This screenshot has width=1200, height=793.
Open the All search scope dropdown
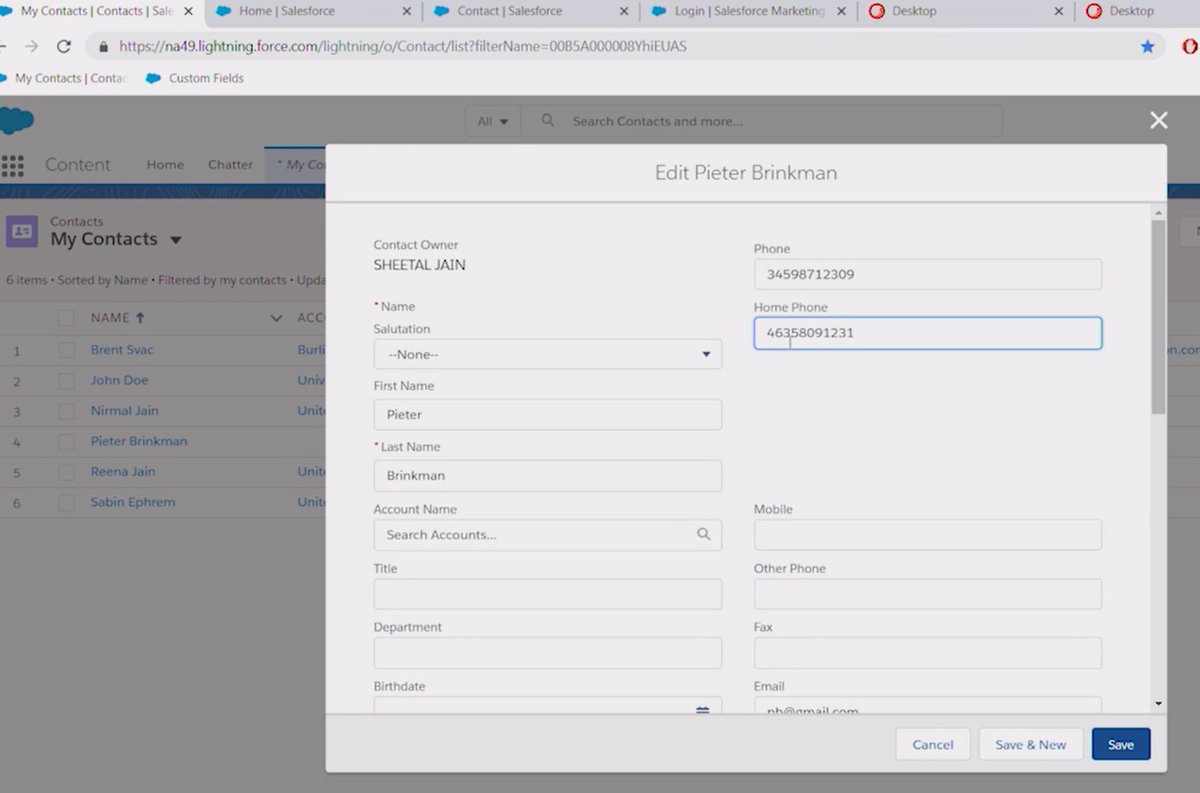(x=492, y=120)
